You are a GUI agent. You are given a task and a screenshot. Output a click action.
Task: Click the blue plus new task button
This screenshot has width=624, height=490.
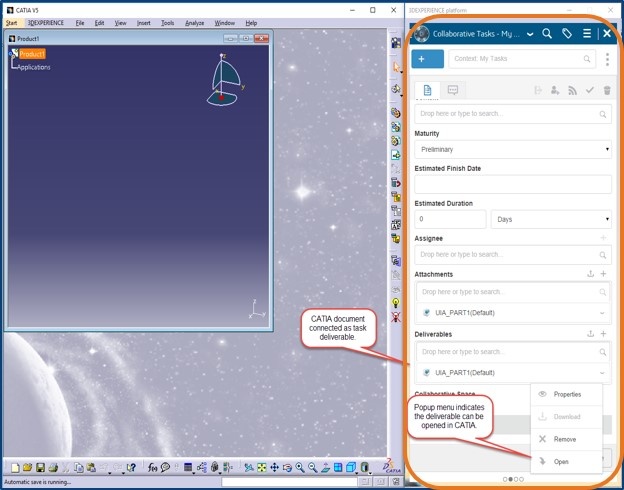coord(427,59)
